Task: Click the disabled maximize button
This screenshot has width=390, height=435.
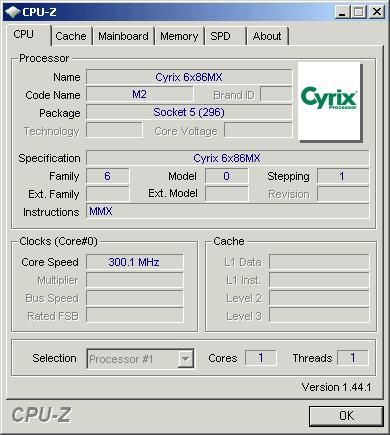Action: point(359,12)
